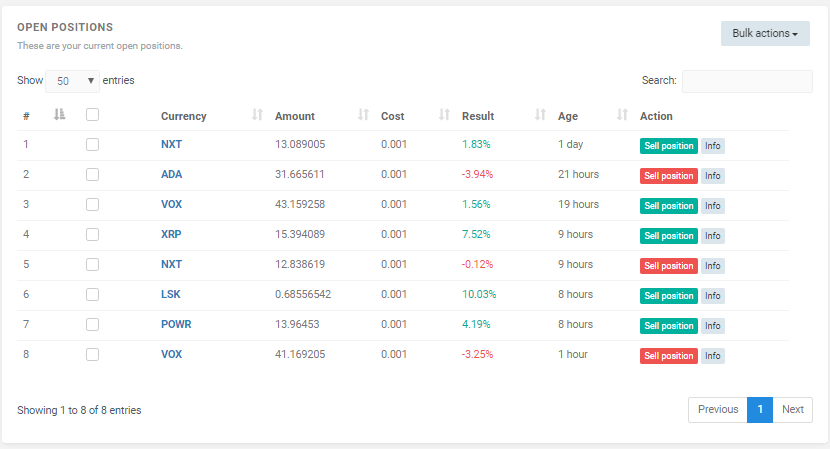Select page 1 in pagination
Viewport: 830px width, 449px height.
[x=759, y=410]
